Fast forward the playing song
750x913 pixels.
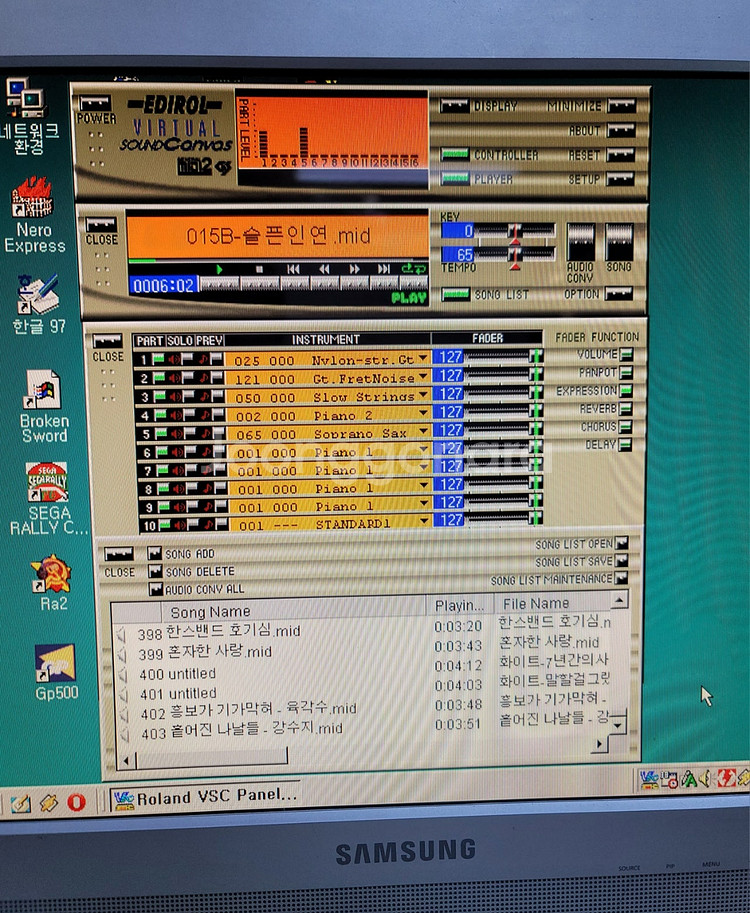point(354,269)
